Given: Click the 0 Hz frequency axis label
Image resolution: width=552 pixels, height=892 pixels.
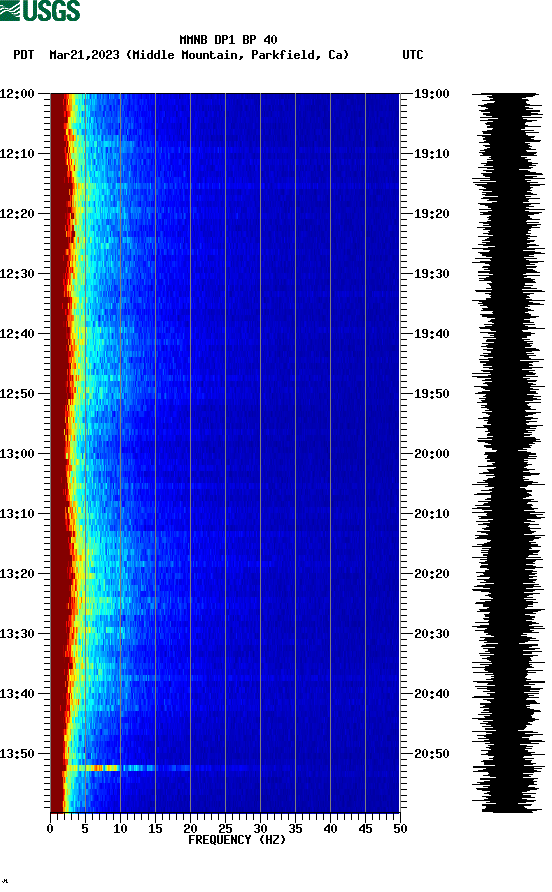Looking at the screenshot, I should 50,829.
